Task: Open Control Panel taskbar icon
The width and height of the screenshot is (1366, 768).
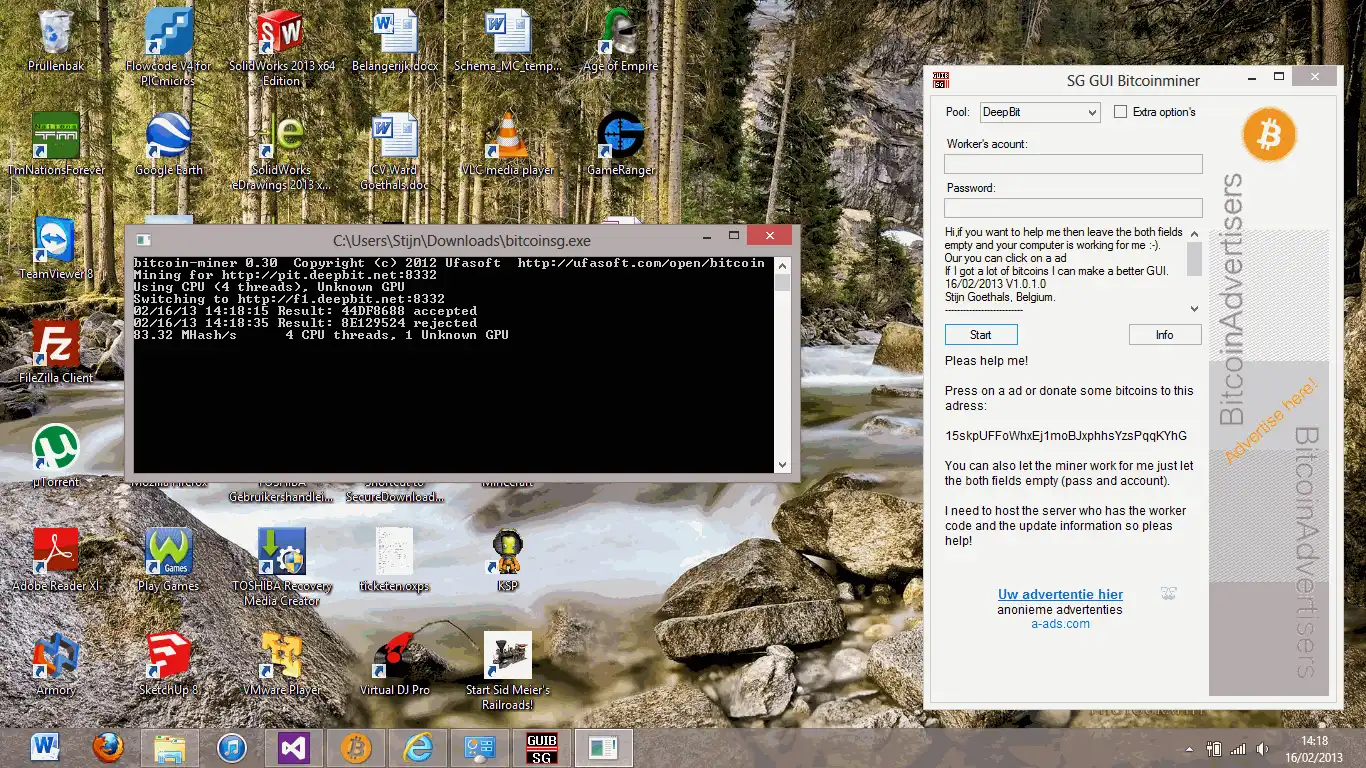Action: pos(479,747)
